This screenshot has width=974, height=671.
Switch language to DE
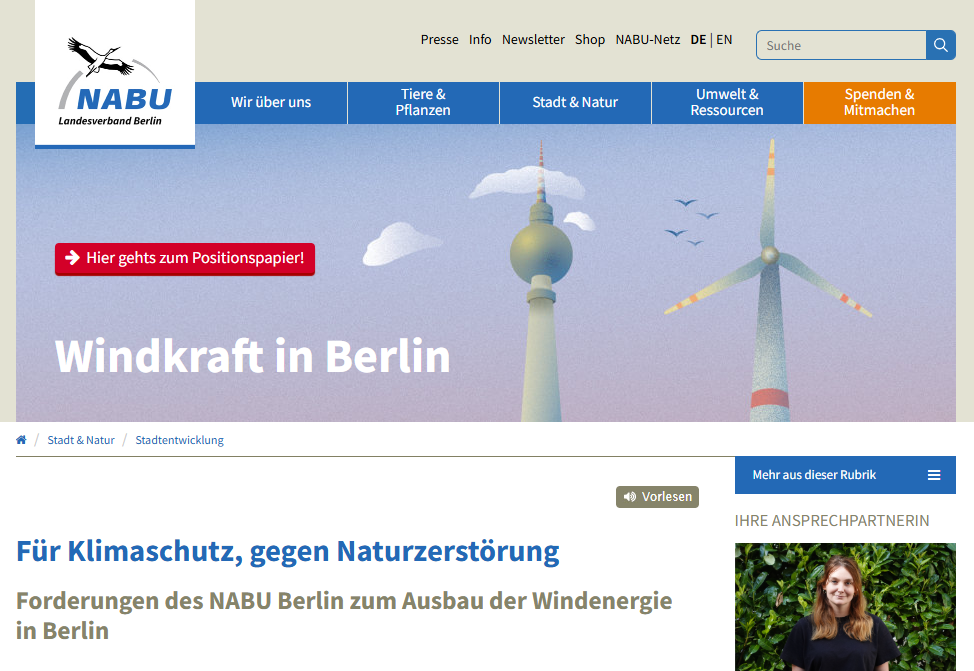point(698,40)
